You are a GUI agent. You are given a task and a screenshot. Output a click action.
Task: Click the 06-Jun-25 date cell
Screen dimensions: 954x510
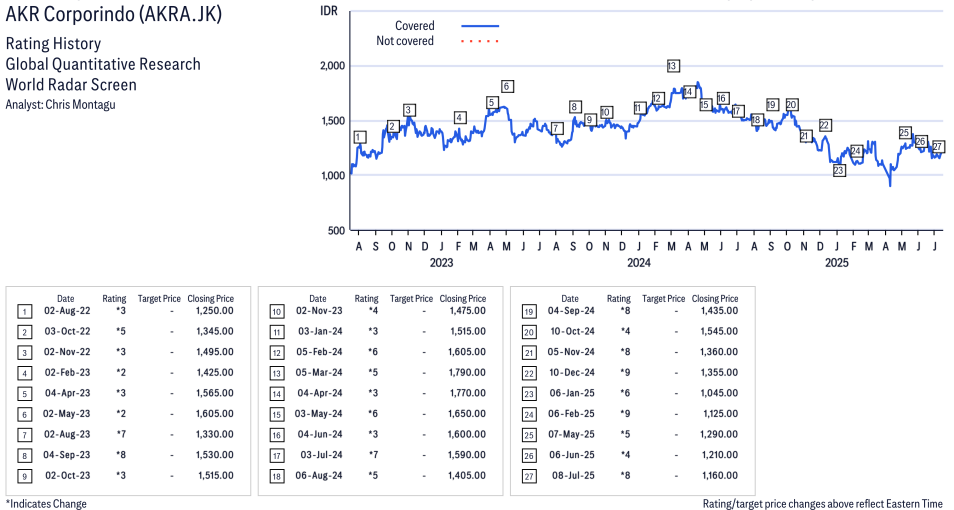(572, 455)
